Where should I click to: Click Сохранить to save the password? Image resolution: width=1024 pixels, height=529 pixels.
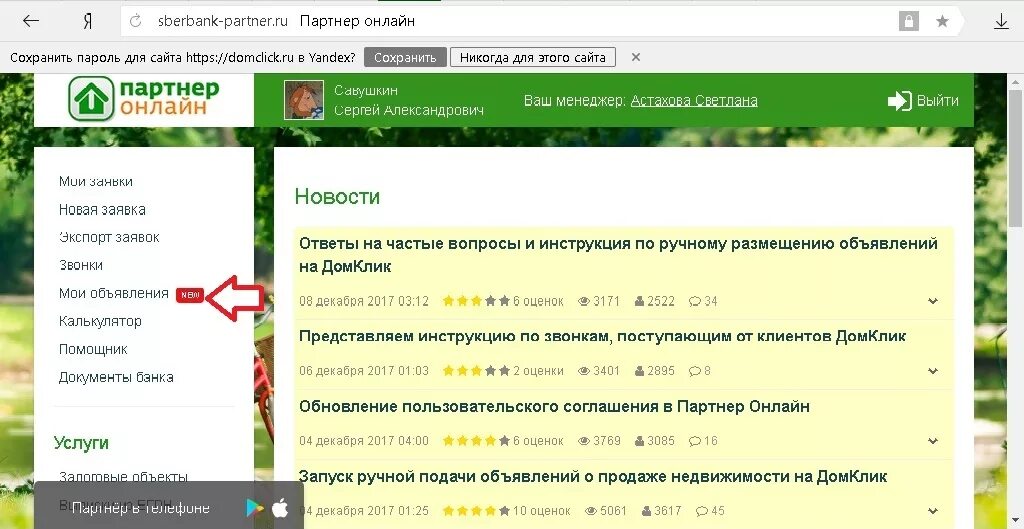click(405, 57)
